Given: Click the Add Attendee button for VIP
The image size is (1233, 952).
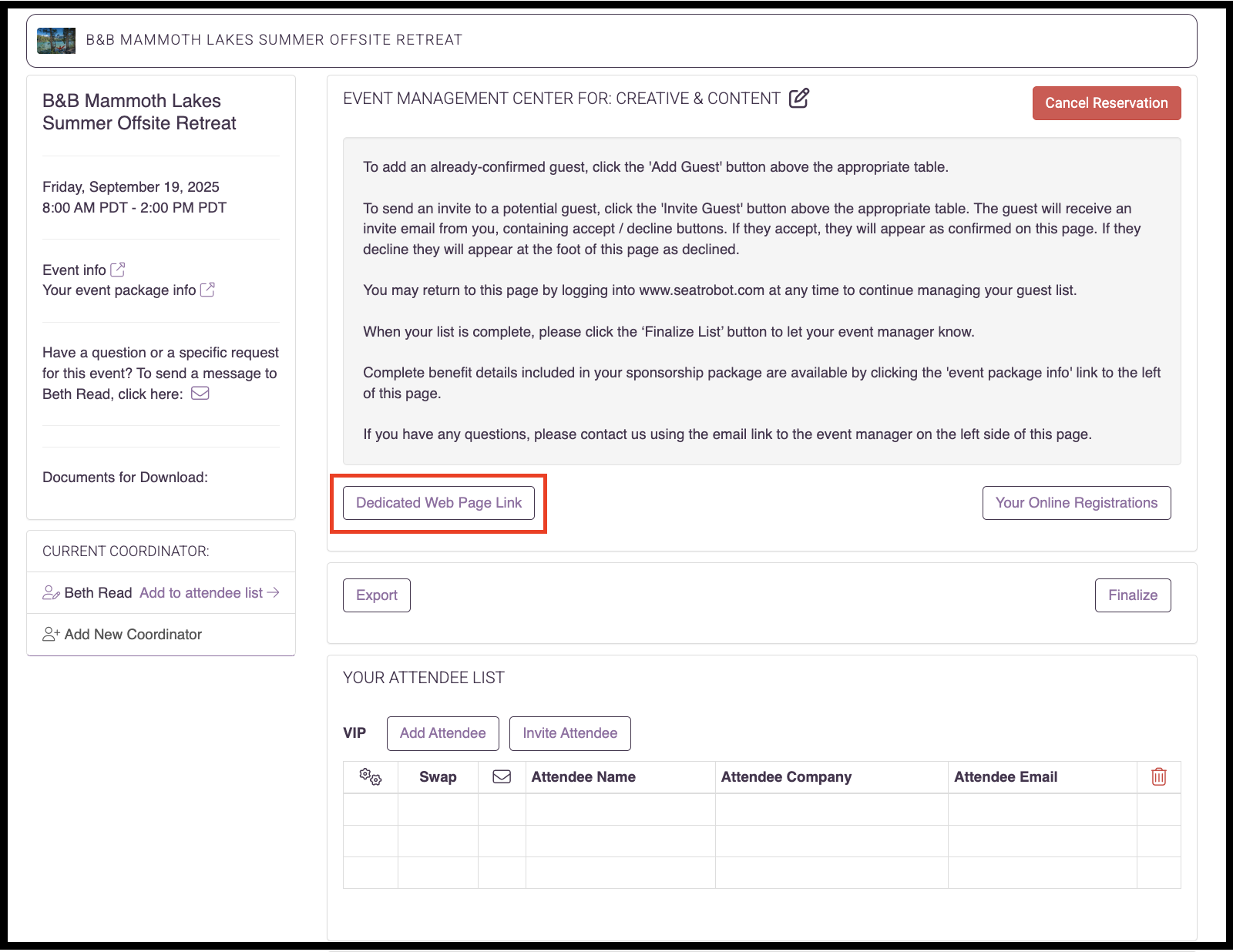Looking at the screenshot, I should (x=443, y=733).
